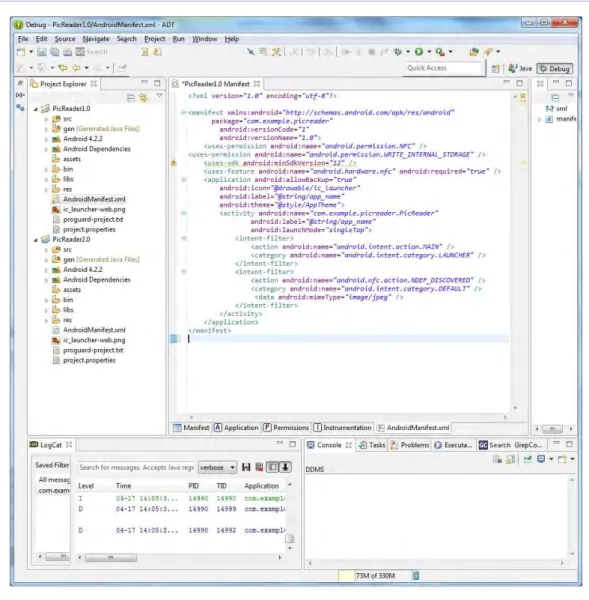The width and height of the screenshot is (589, 600).
Task: Switch to the Application editor tab
Action: (x=236, y=427)
